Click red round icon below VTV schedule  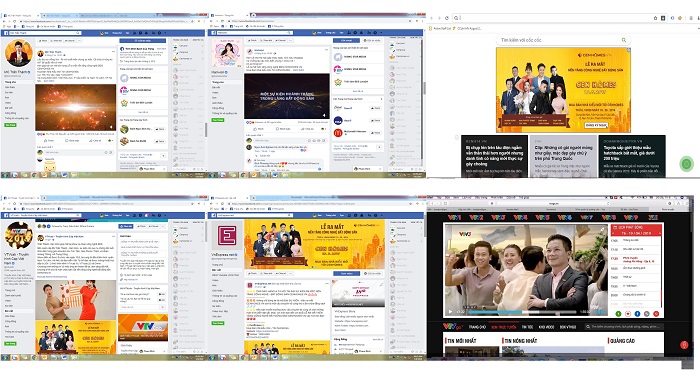coord(656,314)
